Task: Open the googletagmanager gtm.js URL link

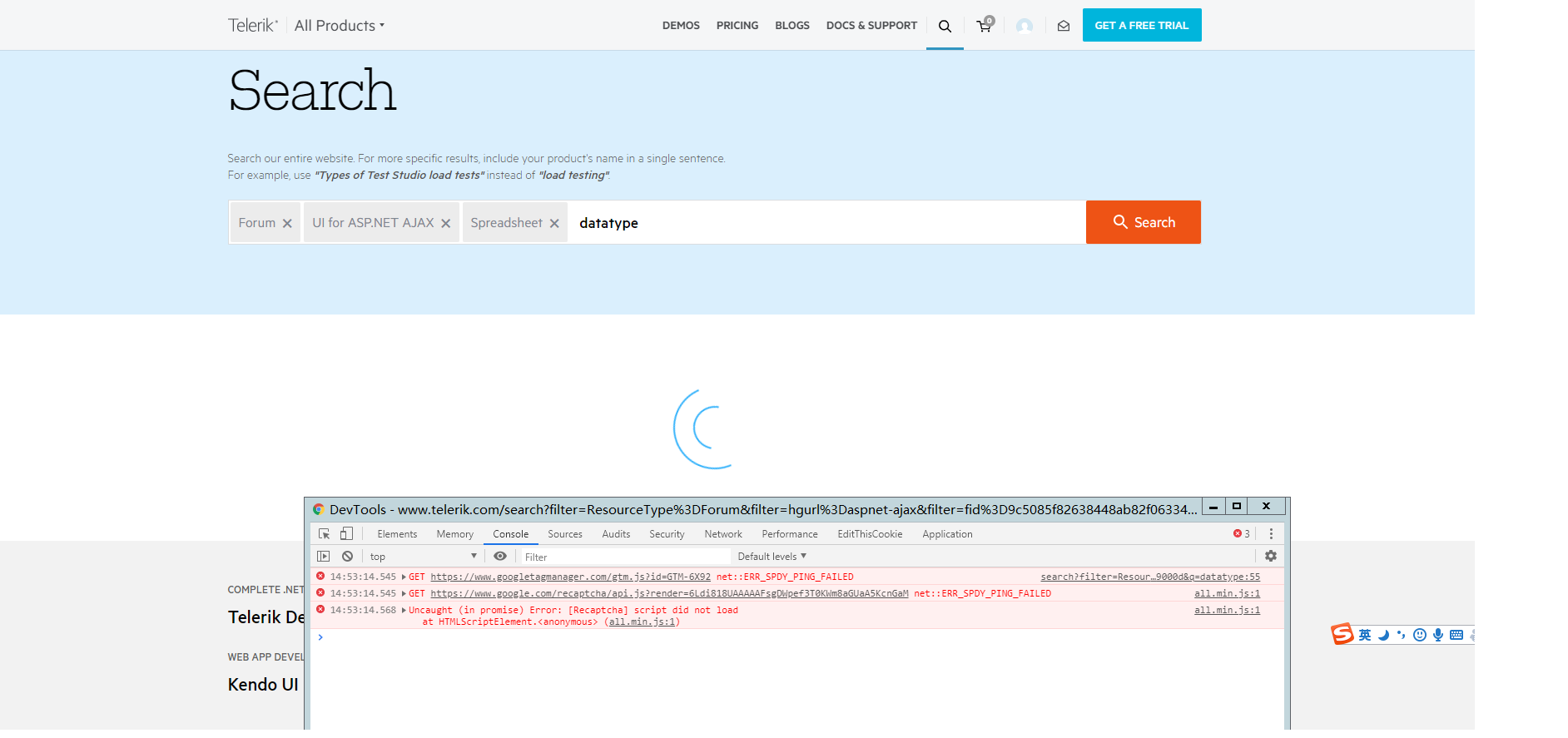Action: pos(571,577)
